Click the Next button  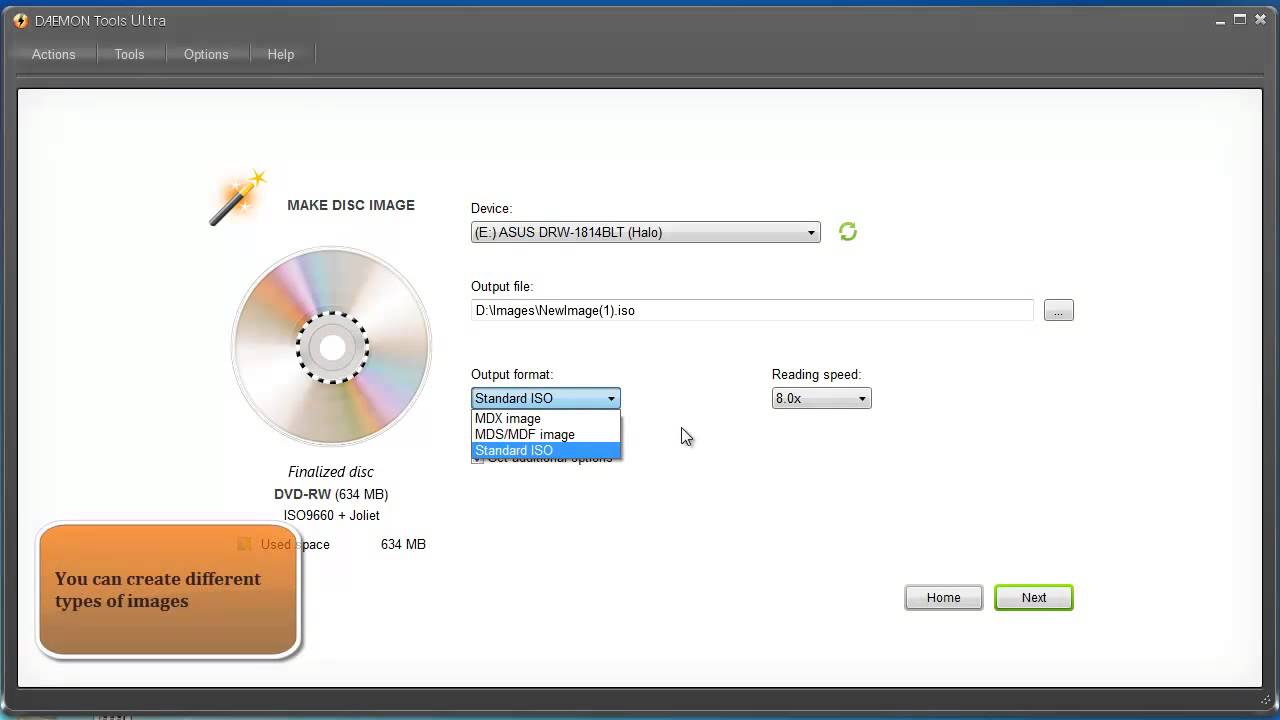pyautogui.click(x=1034, y=597)
